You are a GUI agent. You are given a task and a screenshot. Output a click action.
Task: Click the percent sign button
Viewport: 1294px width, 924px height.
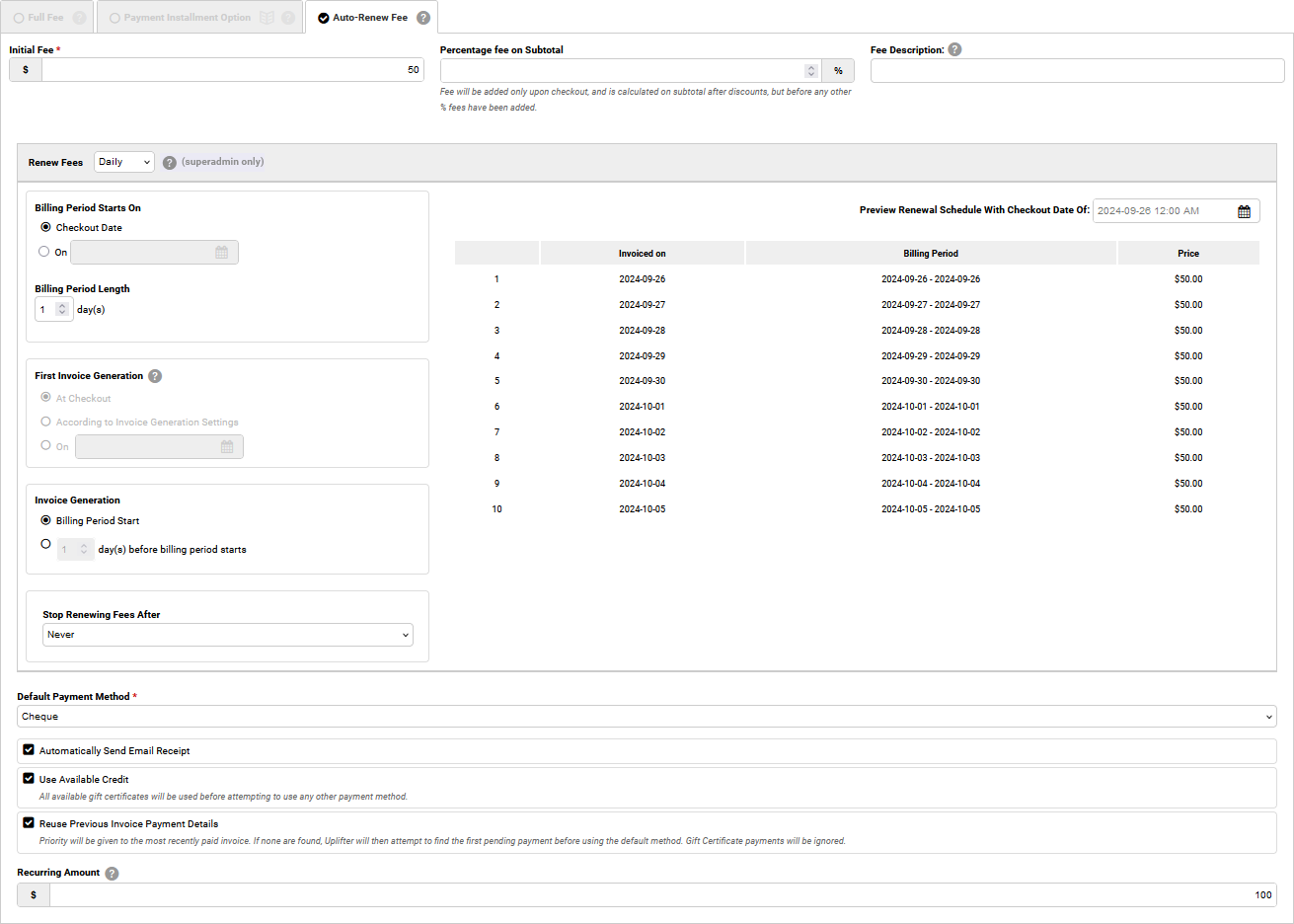(838, 70)
